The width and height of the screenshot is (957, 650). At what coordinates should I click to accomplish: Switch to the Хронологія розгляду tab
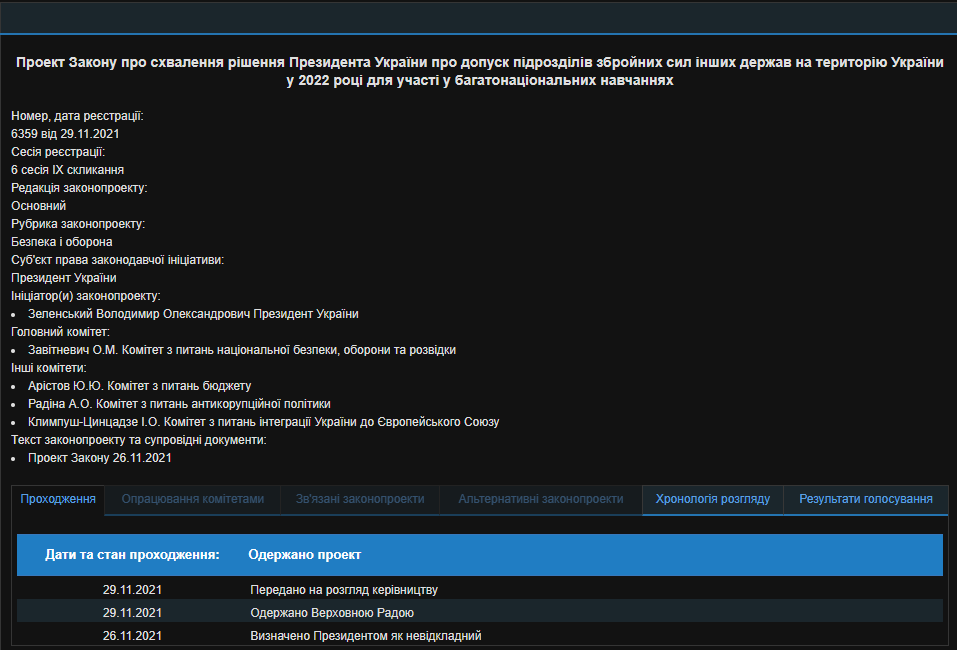(712, 499)
